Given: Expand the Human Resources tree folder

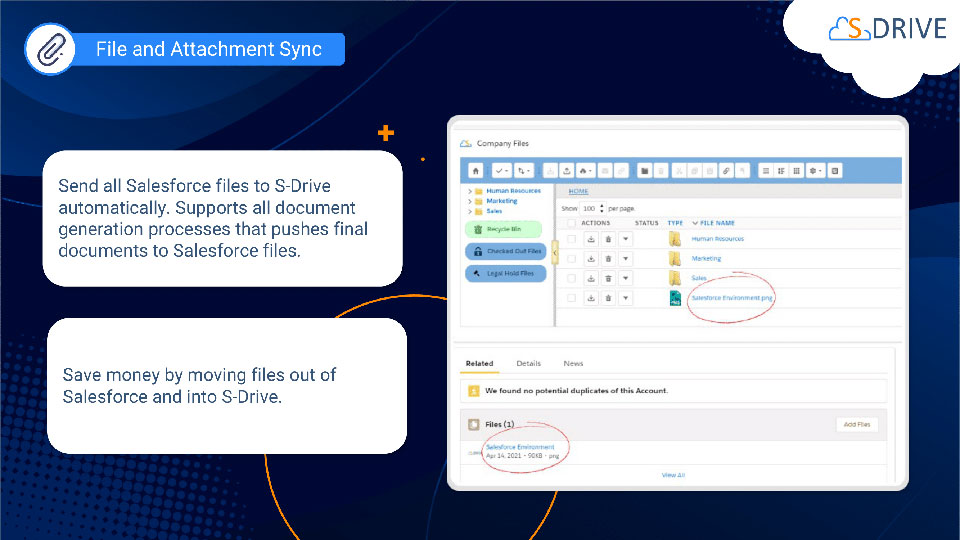Looking at the screenshot, I should pyautogui.click(x=470, y=191).
